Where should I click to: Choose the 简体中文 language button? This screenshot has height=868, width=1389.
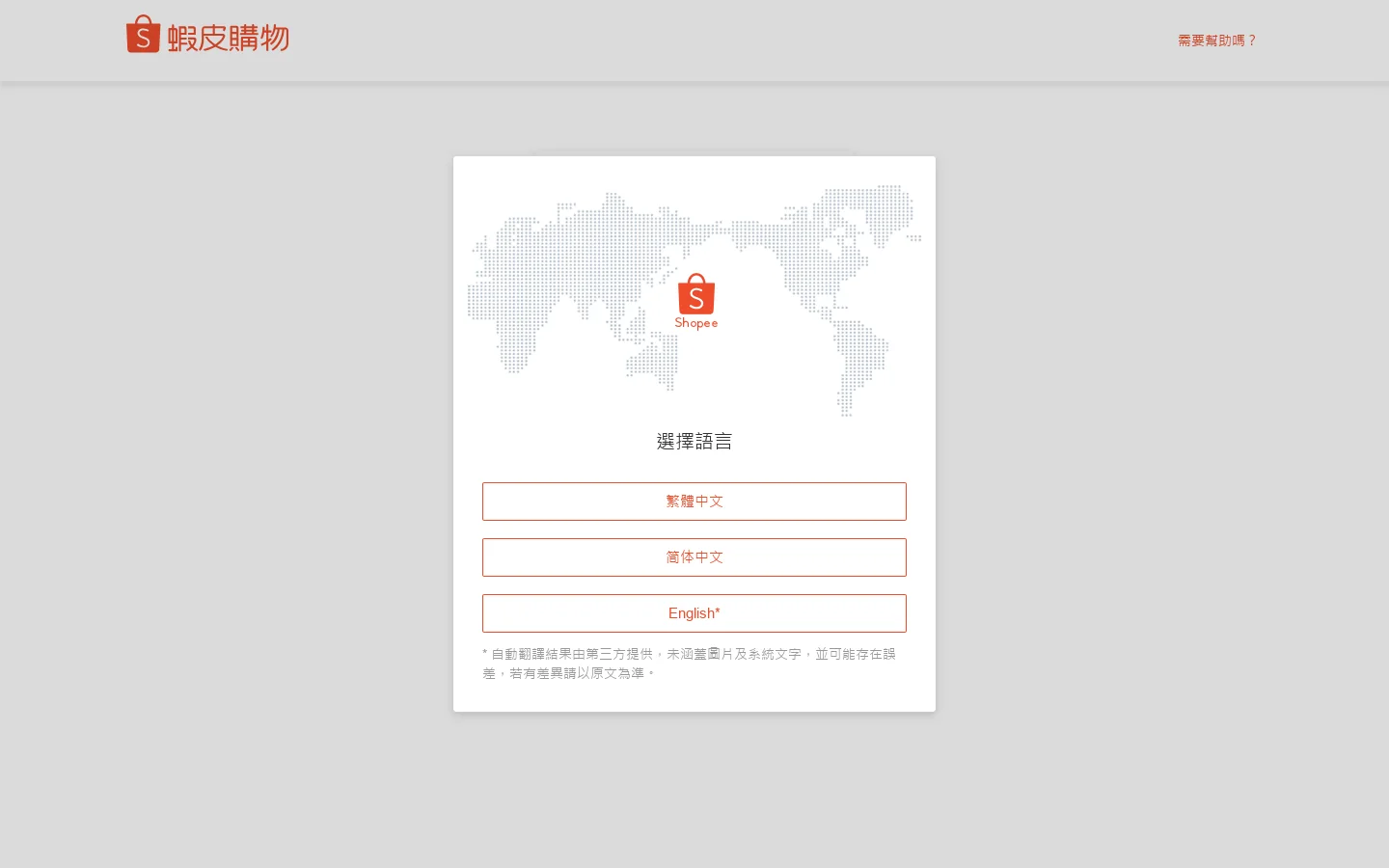pyautogui.click(x=694, y=557)
